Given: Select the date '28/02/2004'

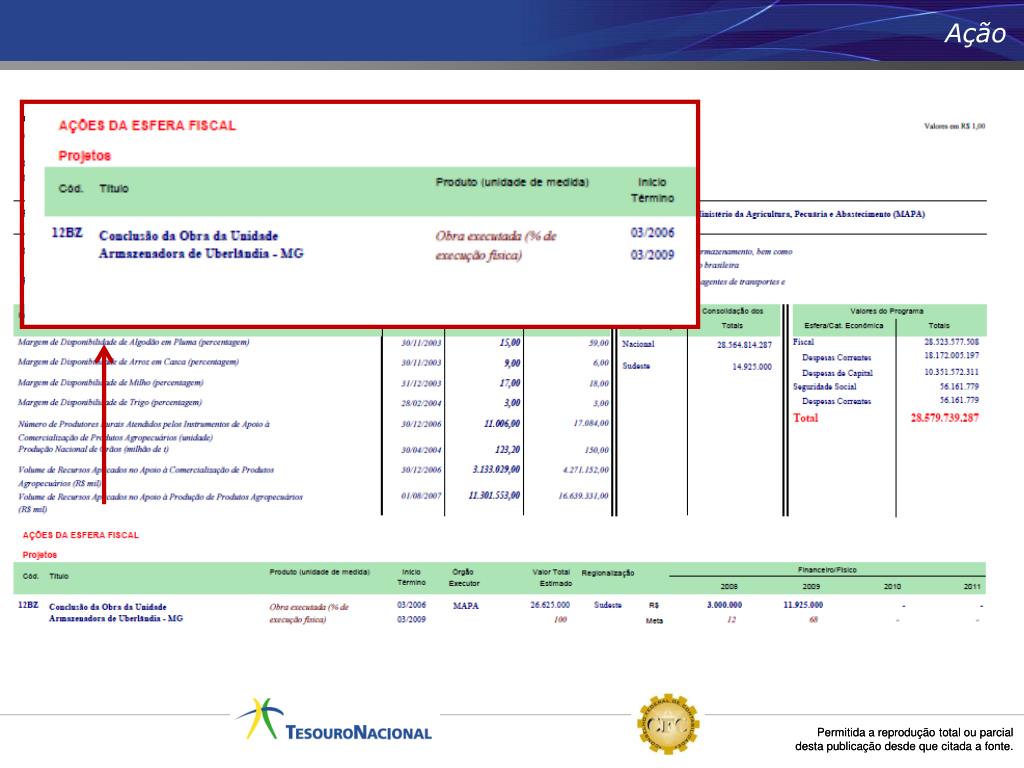Looking at the screenshot, I should [421, 404].
